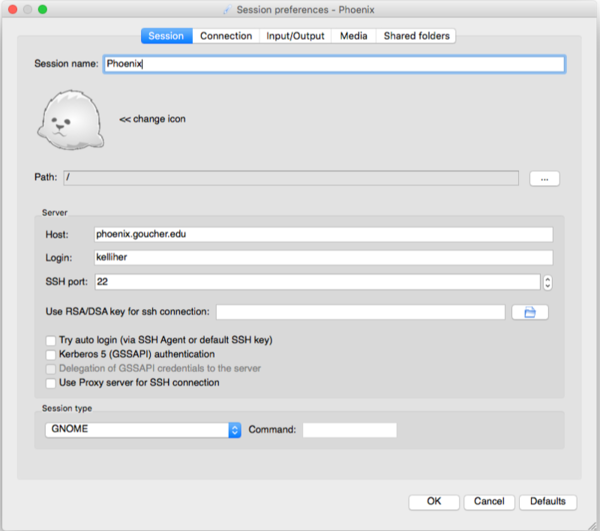The height and width of the screenshot is (531, 600).
Task: Click the change icon label
Action: pos(152,119)
